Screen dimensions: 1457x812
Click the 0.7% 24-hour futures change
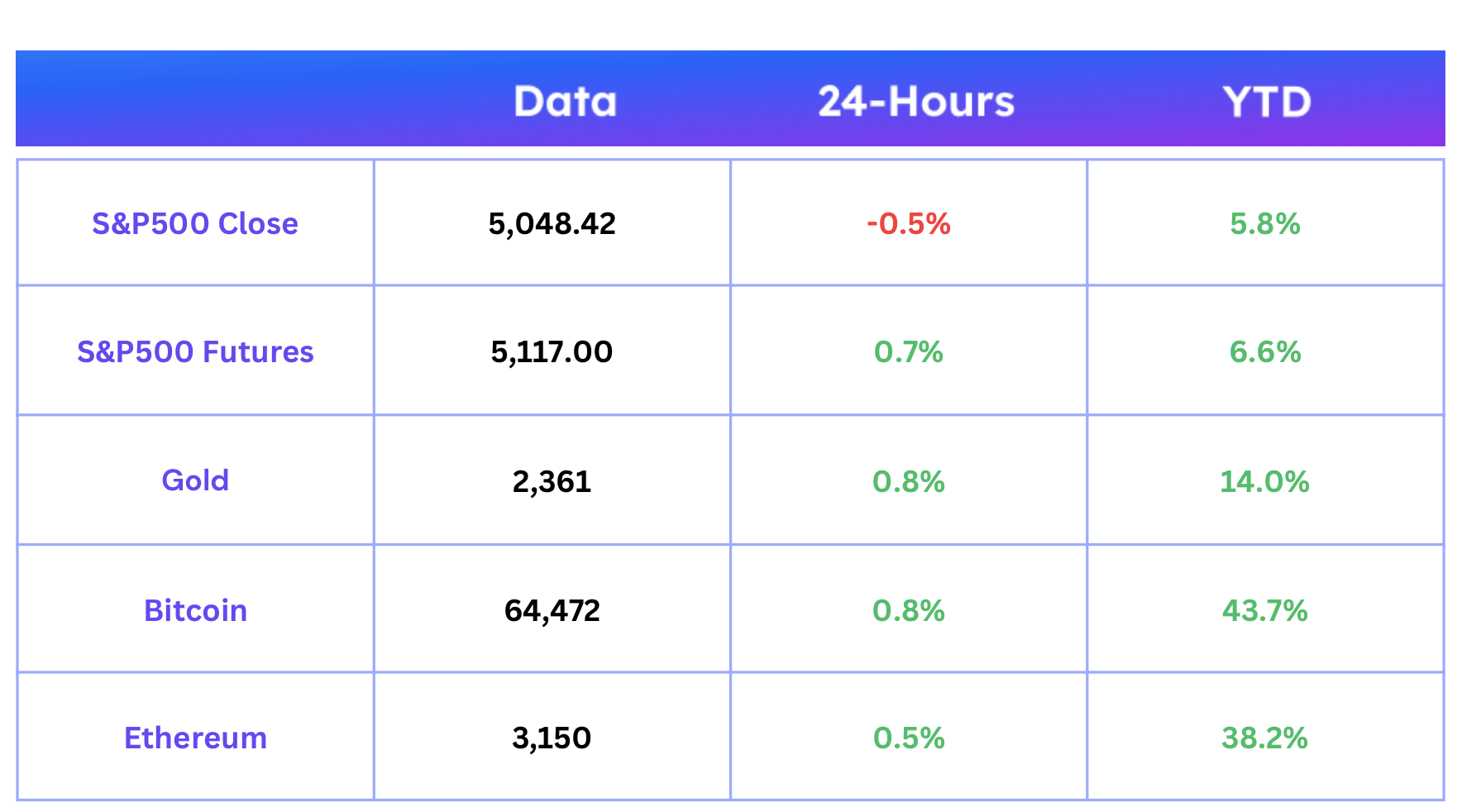909,352
